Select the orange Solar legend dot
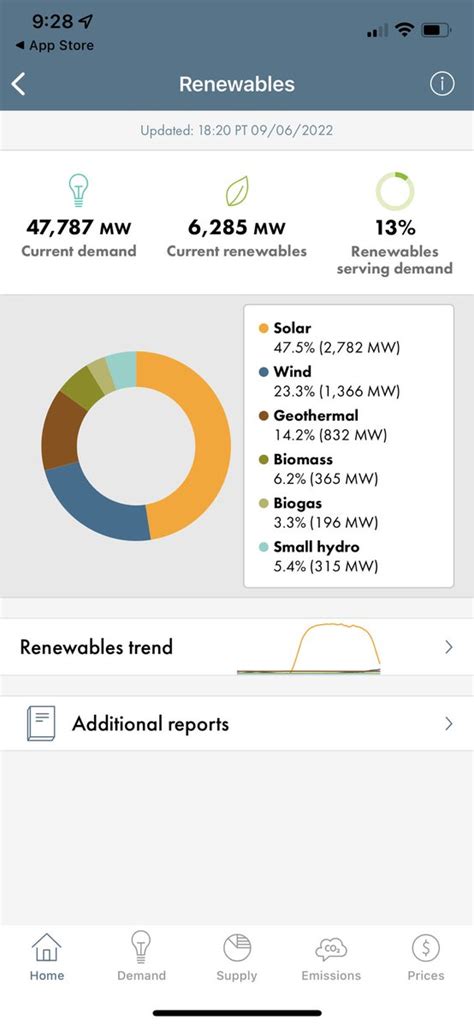474x1026 pixels. coord(264,328)
